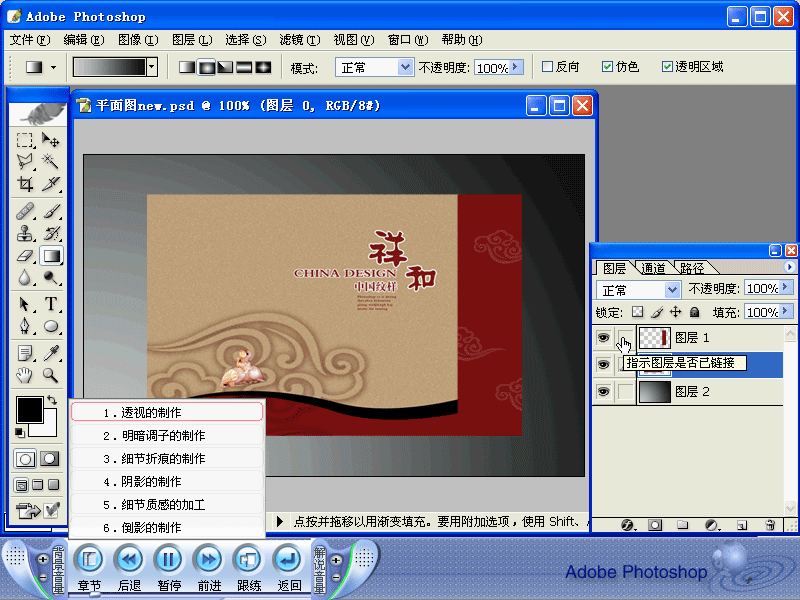Image resolution: width=800 pixels, height=600 pixels.
Task: Create a new layer in Layers panel
Action: 742,524
